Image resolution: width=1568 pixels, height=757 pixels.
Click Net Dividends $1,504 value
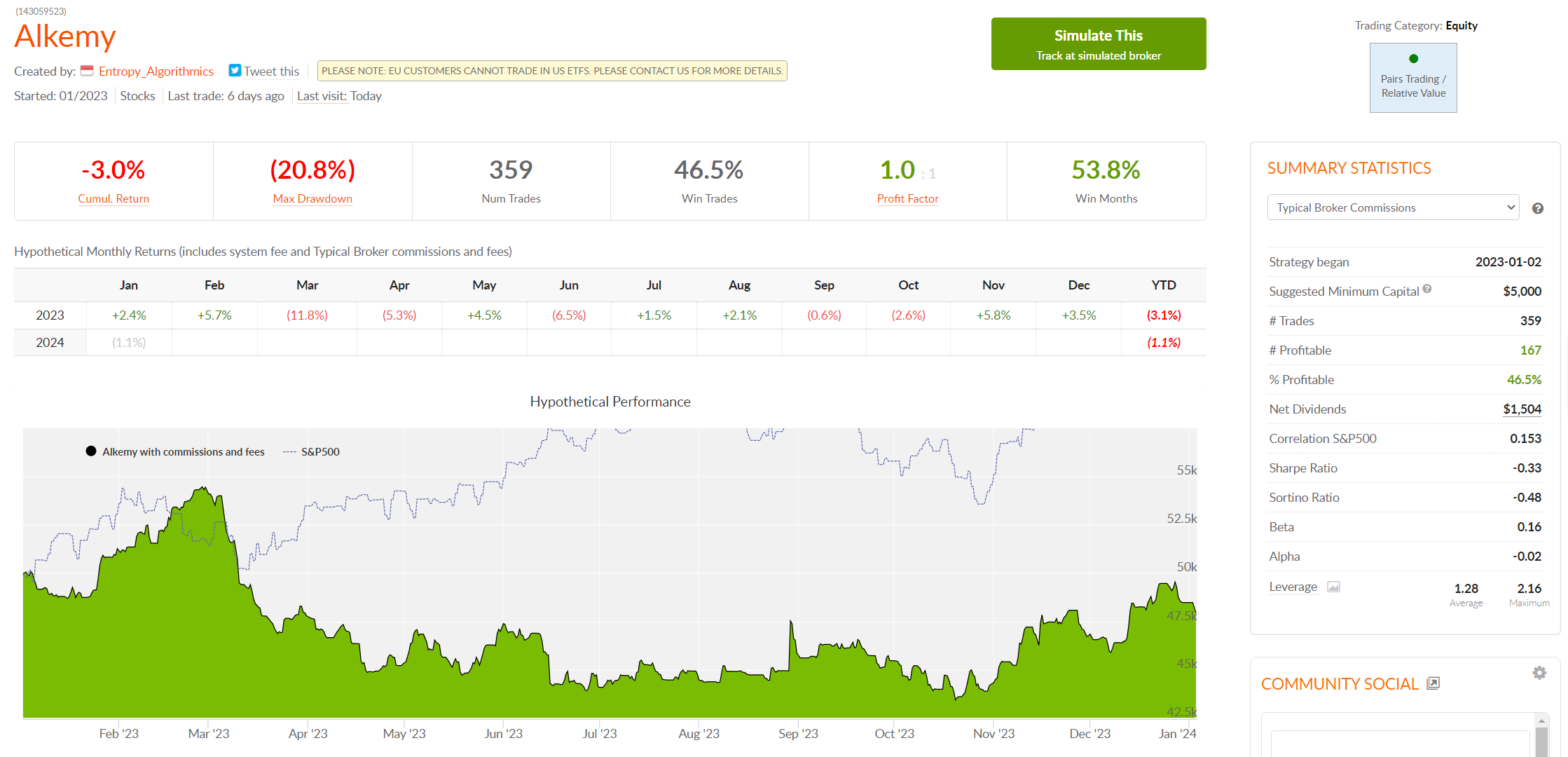coord(1522,409)
